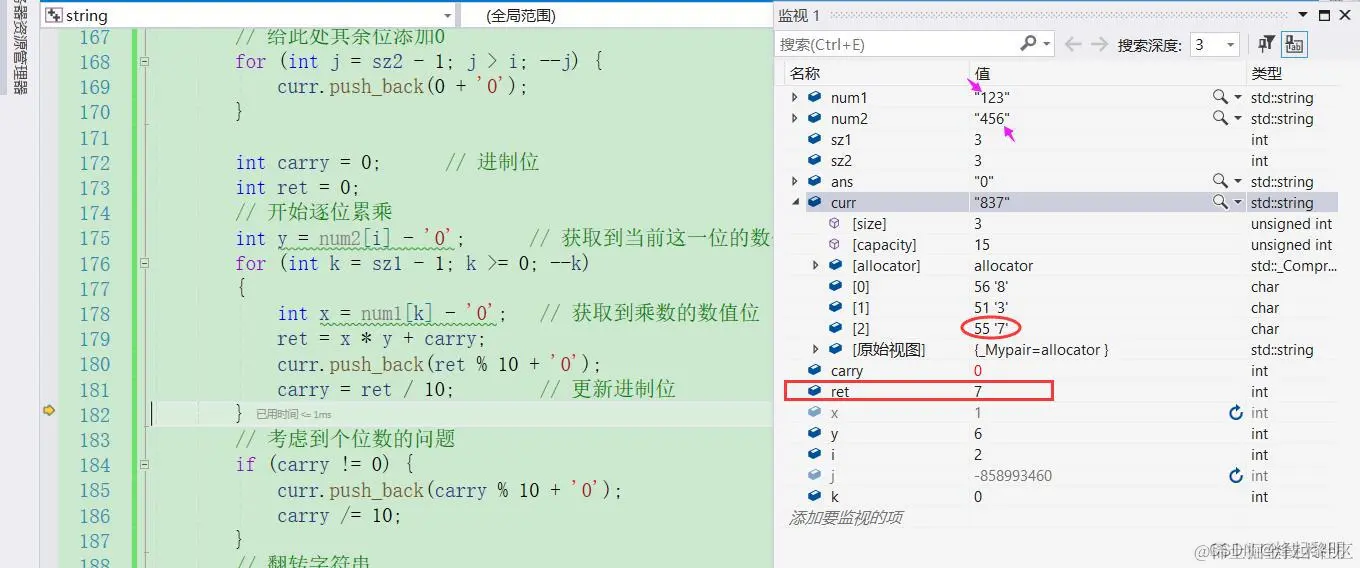Expand the ans variable node
This screenshot has width=1360, height=568.
[x=795, y=181]
